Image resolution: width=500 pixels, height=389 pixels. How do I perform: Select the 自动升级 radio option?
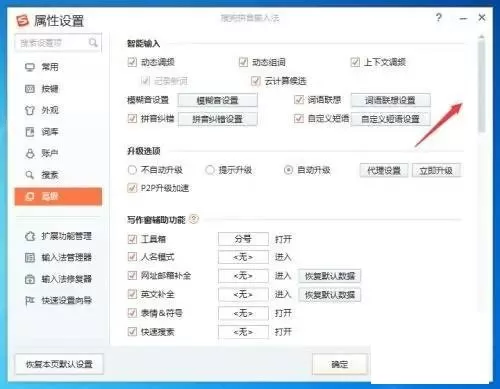click(288, 170)
